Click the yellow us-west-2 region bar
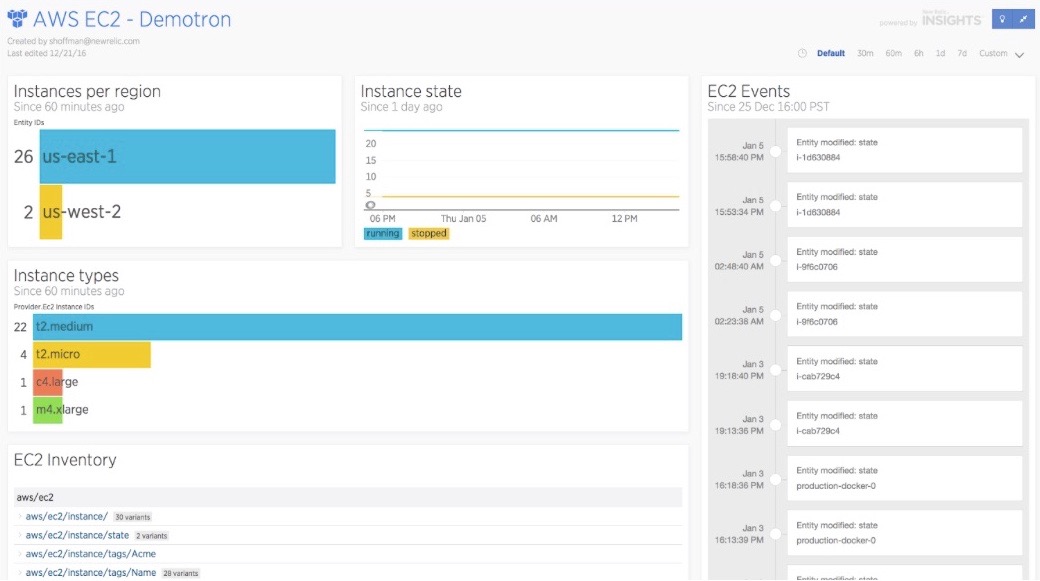The width and height of the screenshot is (1040, 581). click(x=50, y=212)
